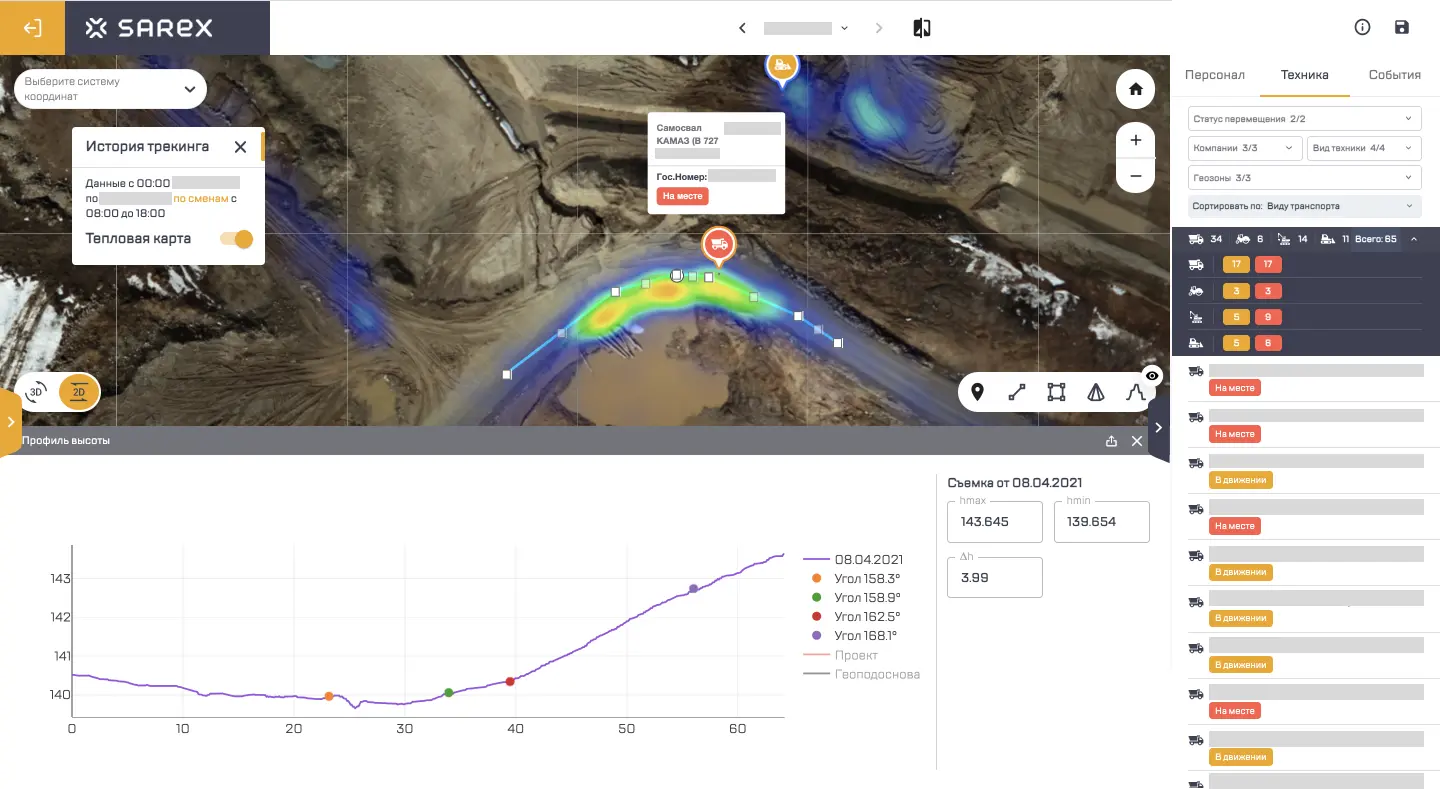Activate the line measurement tool
Screen dimensions: 1440x789
pyautogui.click(x=1017, y=392)
